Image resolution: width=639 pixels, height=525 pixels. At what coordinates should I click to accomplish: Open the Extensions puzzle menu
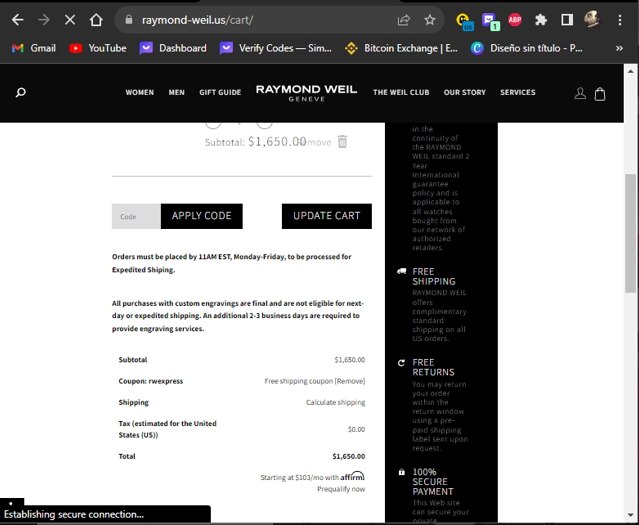pyautogui.click(x=541, y=20)
